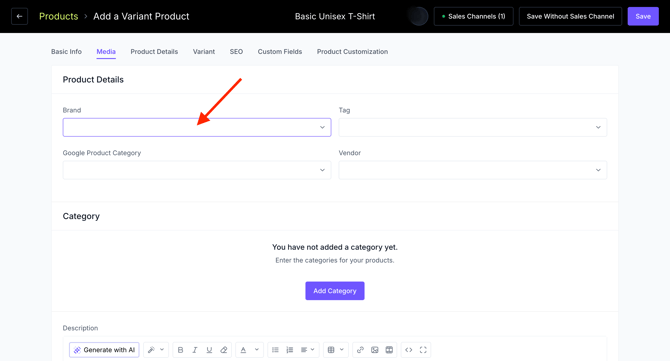The height and width of the screenshot is (361, 670).
Task: Open the Brand dropdown
Action: click(x=197, y=127)
